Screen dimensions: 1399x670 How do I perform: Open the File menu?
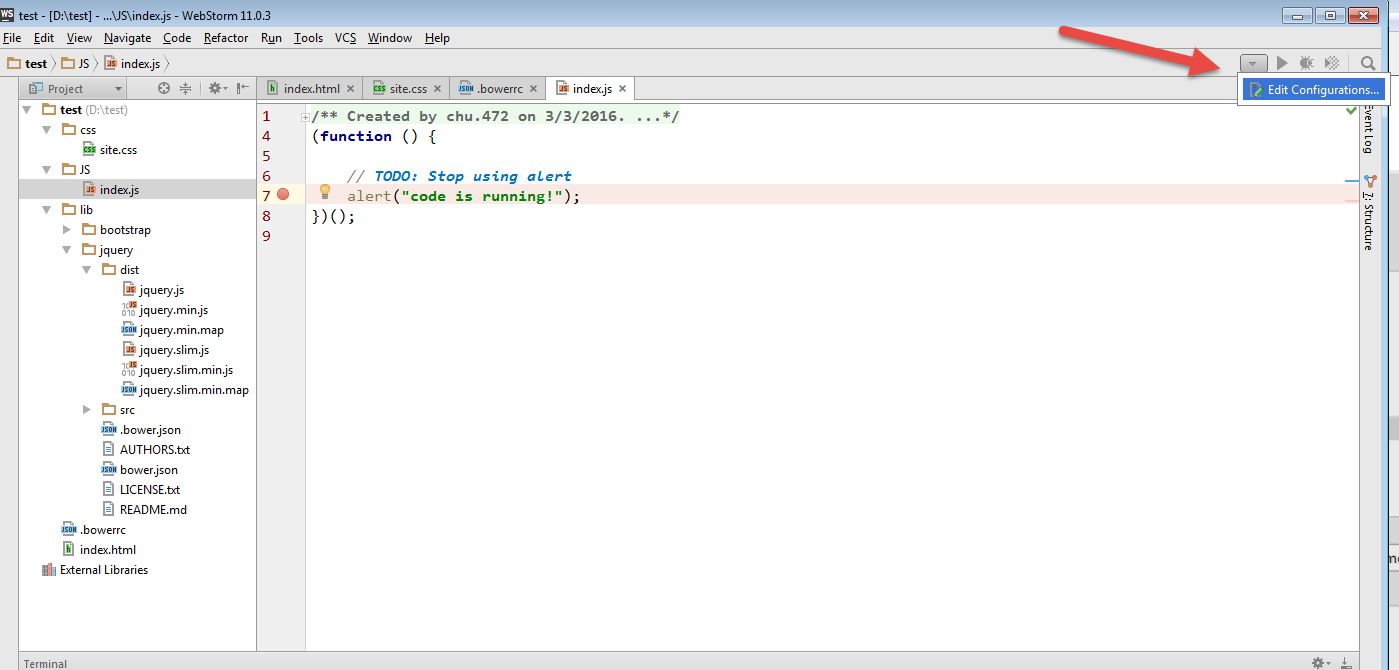click(x=12, y=38)
